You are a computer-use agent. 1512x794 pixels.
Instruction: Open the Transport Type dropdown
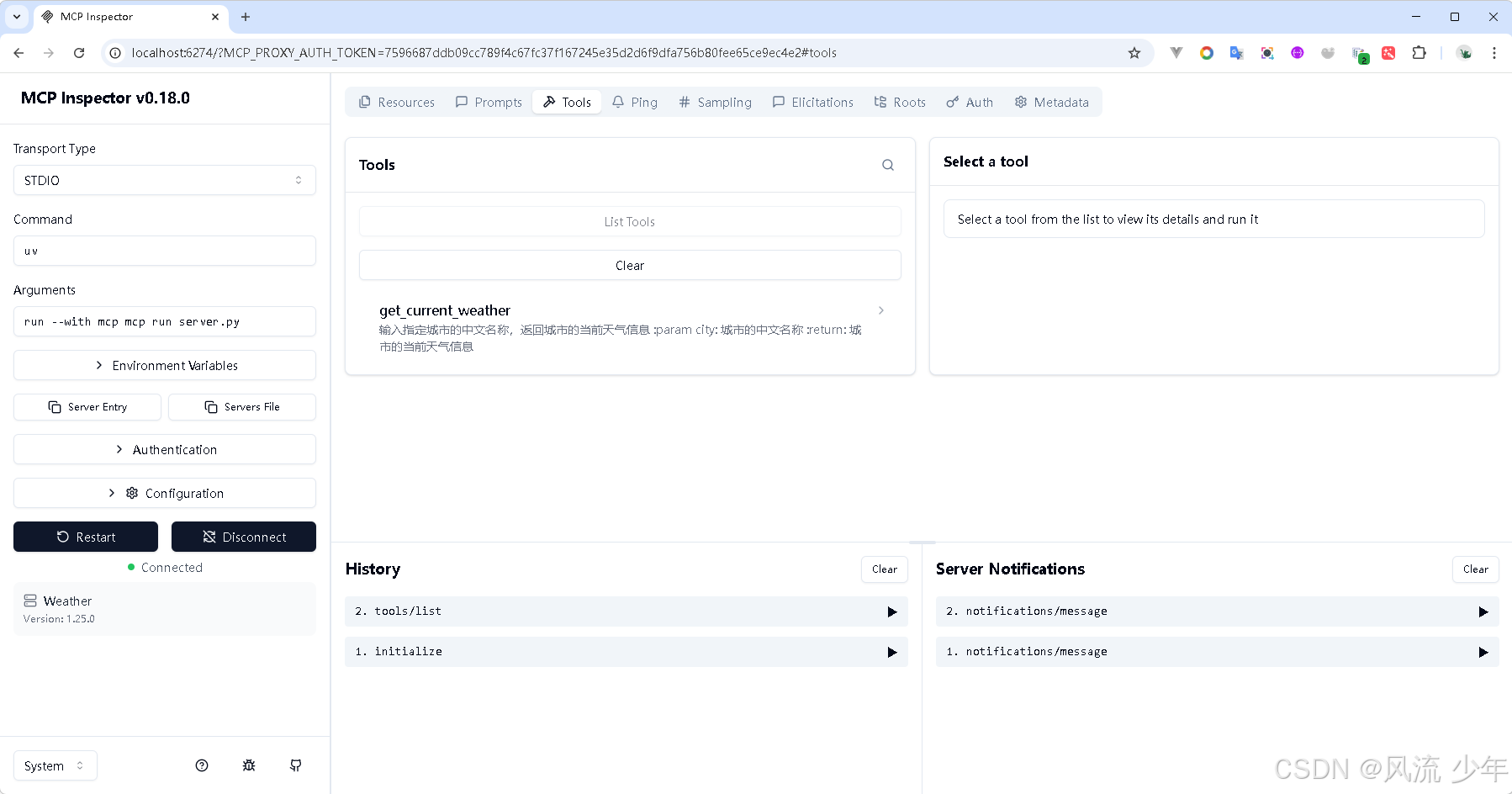point(165,180)
